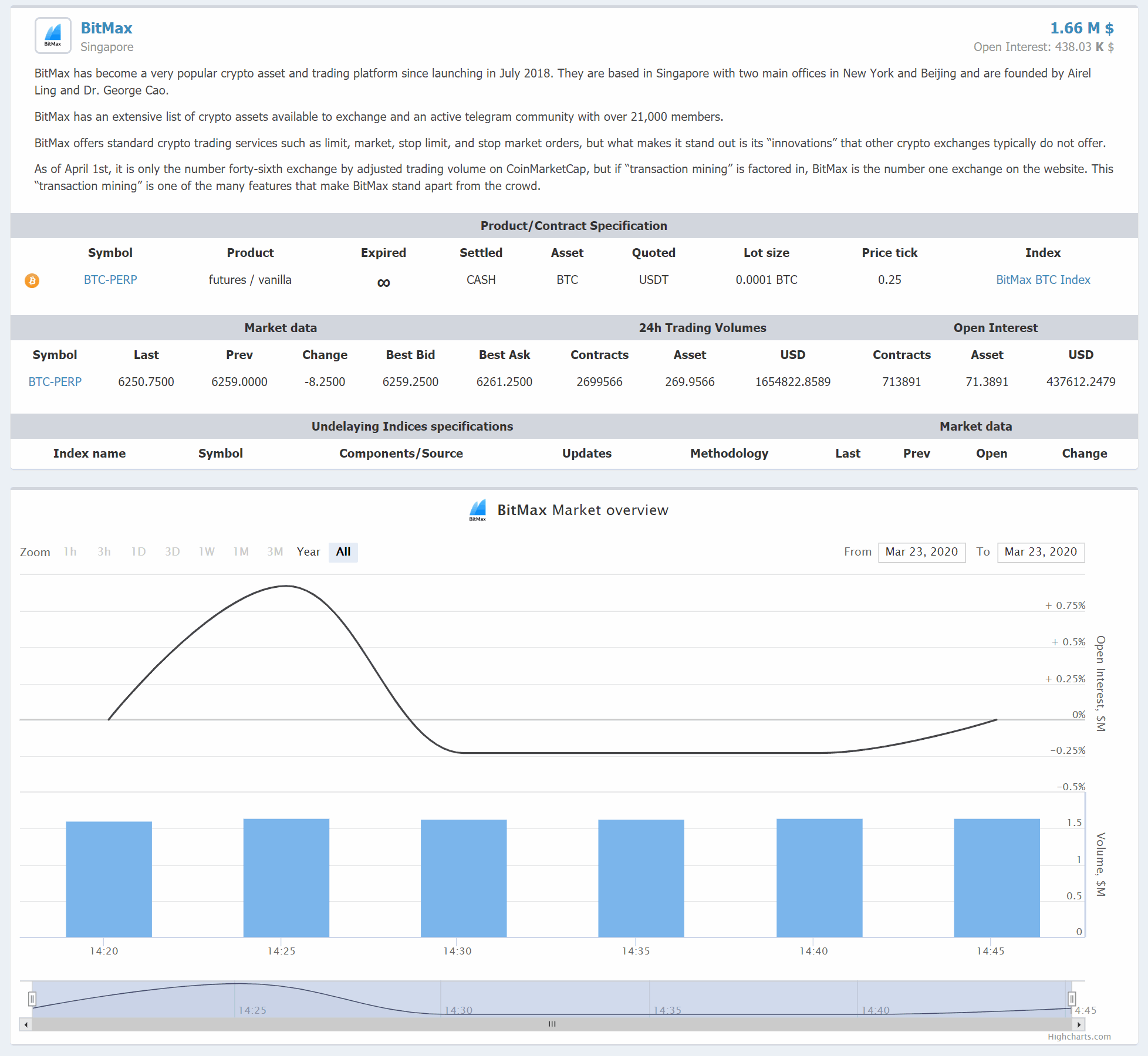Click the BitMax Market overview chart title
1148x1056 pixels.
point(582,510)
